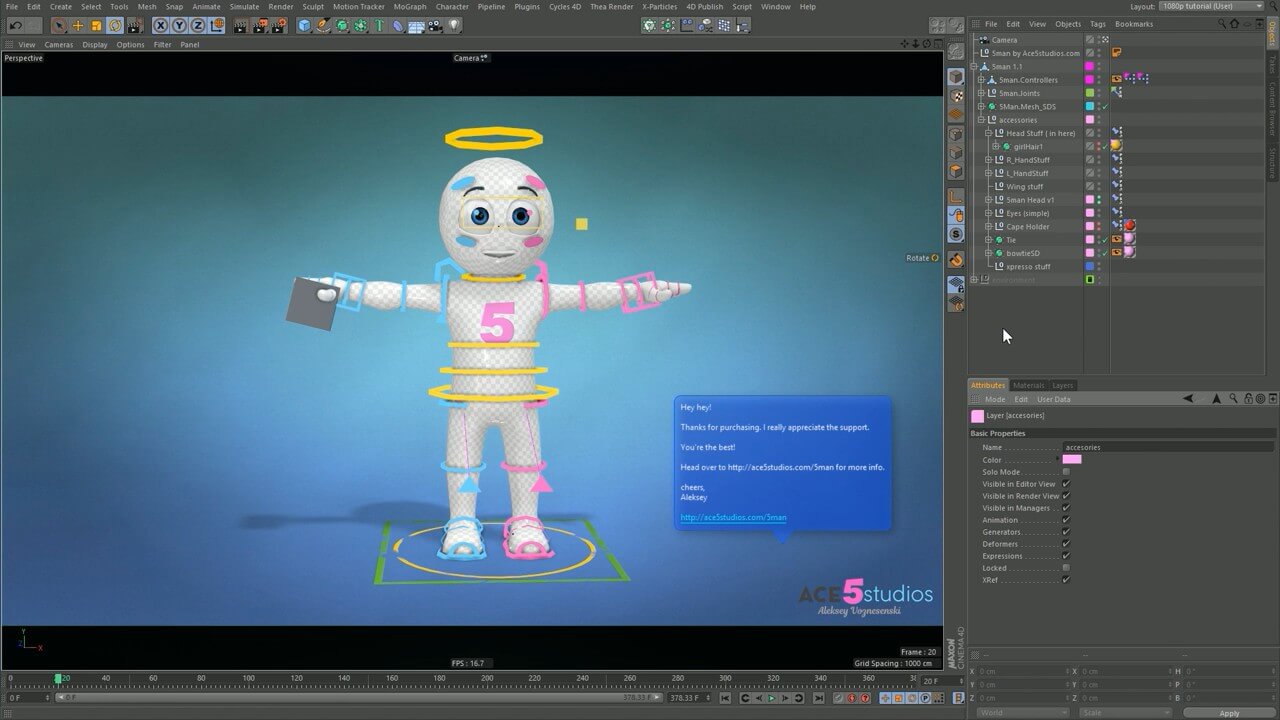Toggle the X-axis lock icon
This screenshot has height=720, width=1280.
(161, 25)
